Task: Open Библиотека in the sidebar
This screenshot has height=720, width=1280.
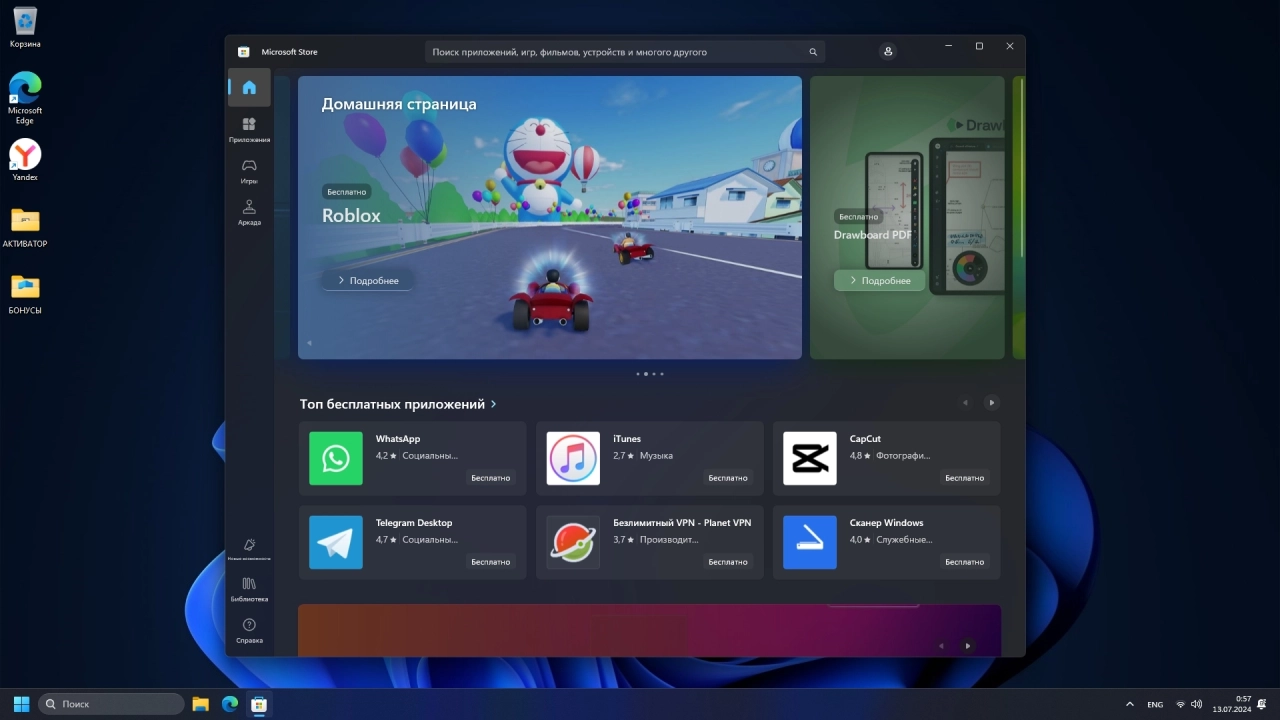Action: coord(249,589)
